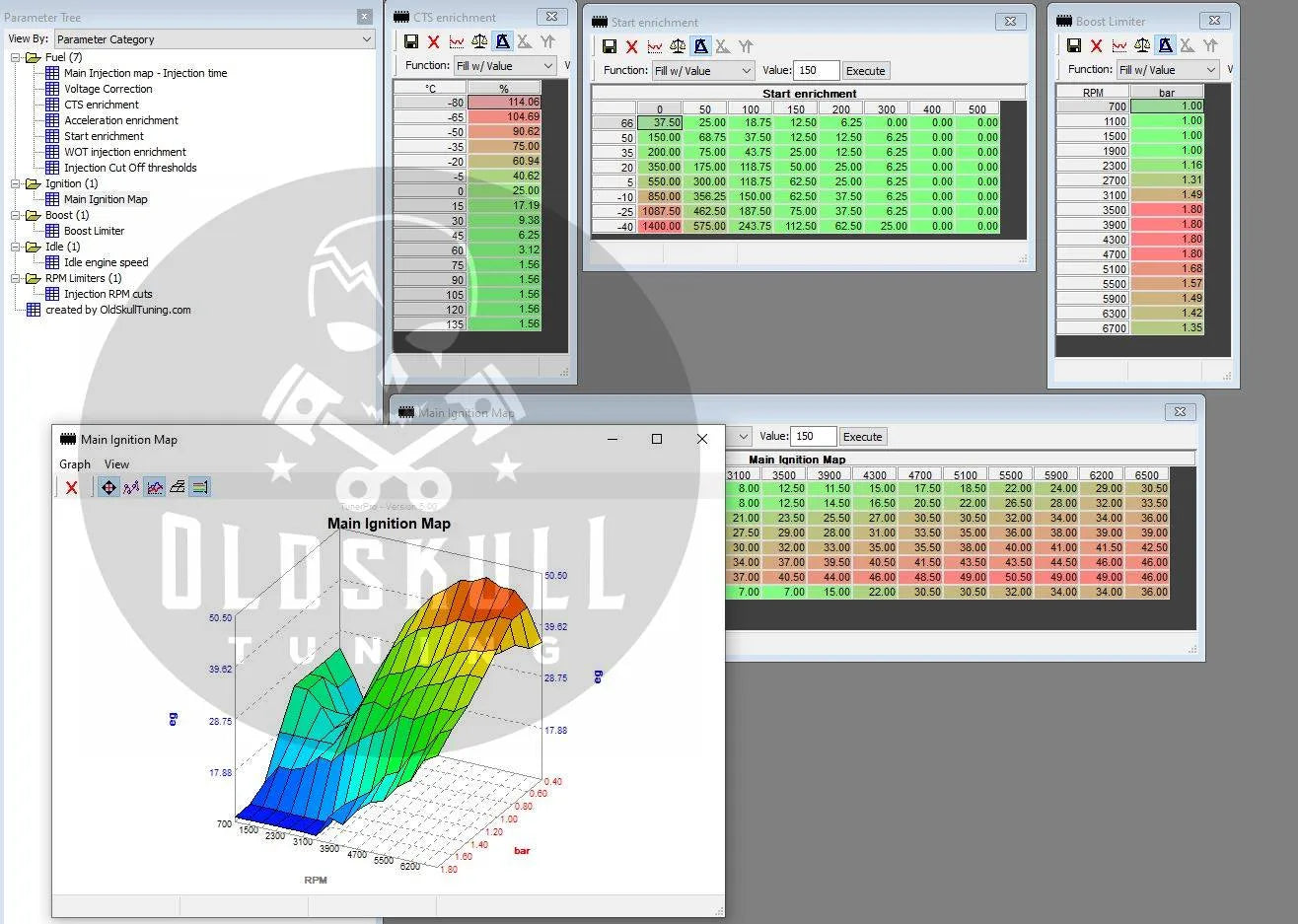This screenshot has height=924, width=1298.
Task: Toggle the diamond crosshair button in graph toolbar
Action: point(108,487)
